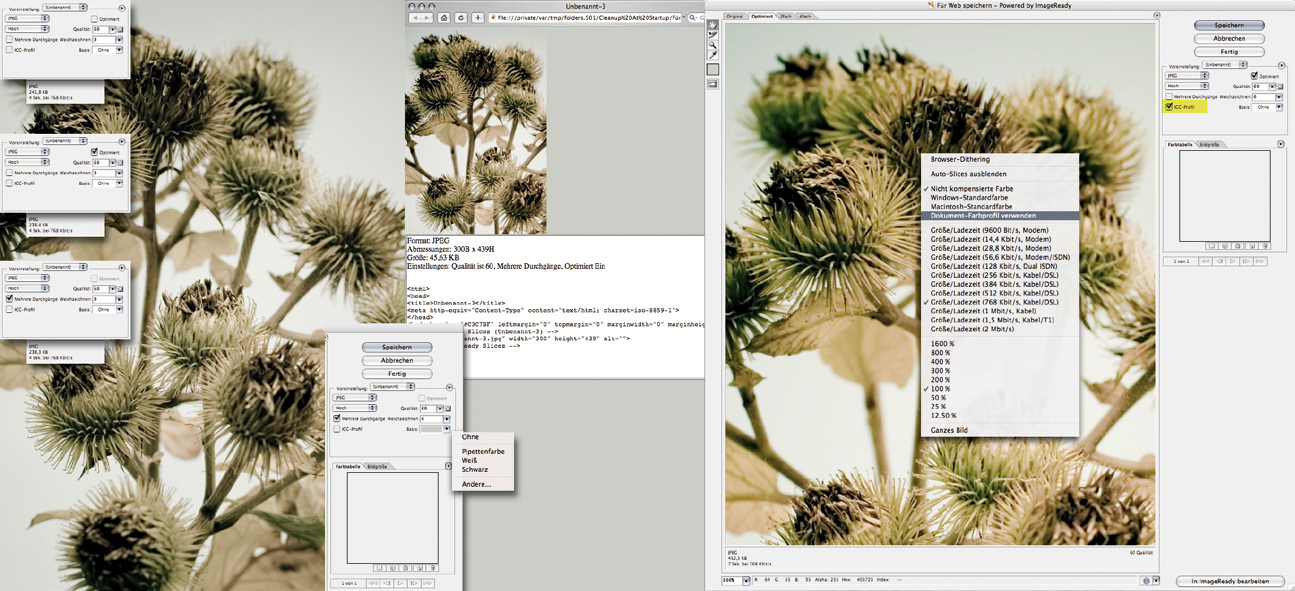Toggle slice visibility icon in toolbar
Viewport: 1295px width, 591px height.
(713, 84)
